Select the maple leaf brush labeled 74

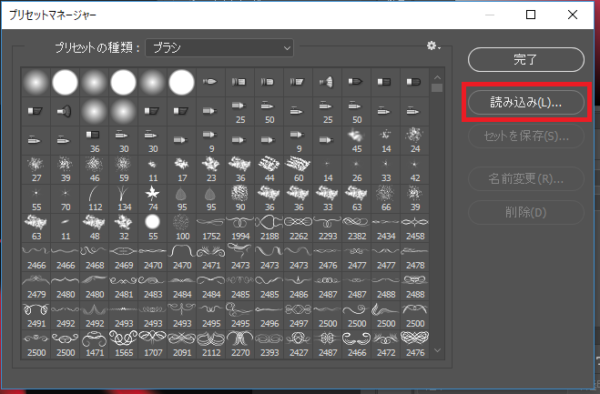(153, 199)
